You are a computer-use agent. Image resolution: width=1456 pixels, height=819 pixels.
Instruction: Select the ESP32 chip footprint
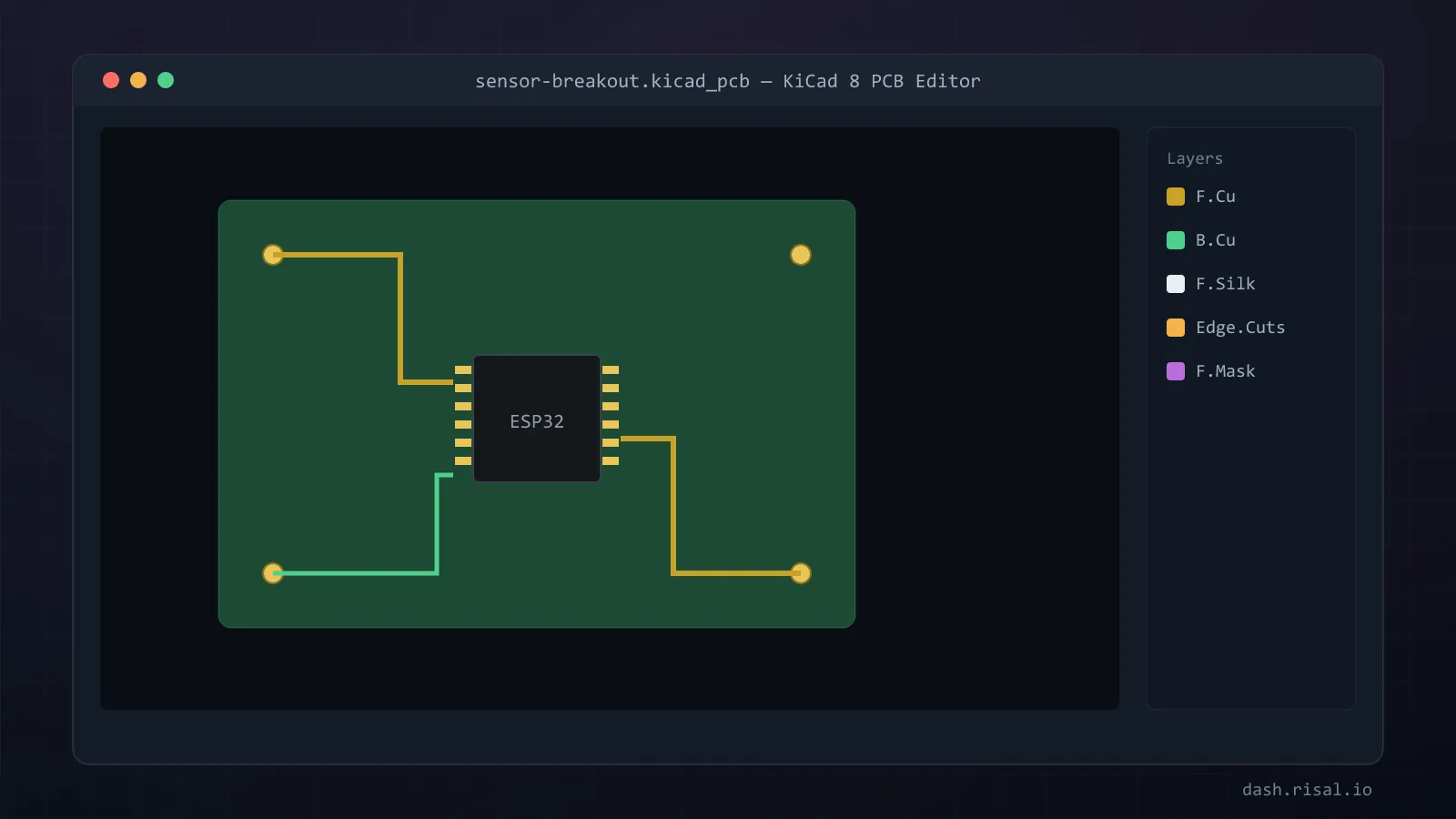tap(537, 419)
